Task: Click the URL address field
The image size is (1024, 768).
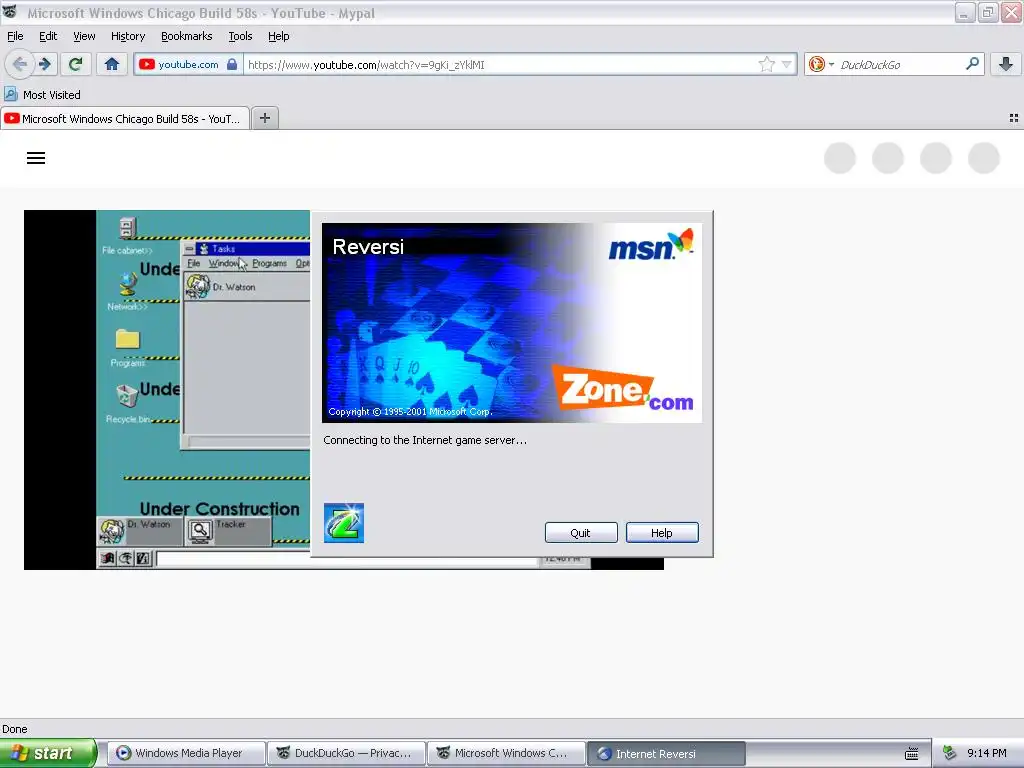Action: 502,64
